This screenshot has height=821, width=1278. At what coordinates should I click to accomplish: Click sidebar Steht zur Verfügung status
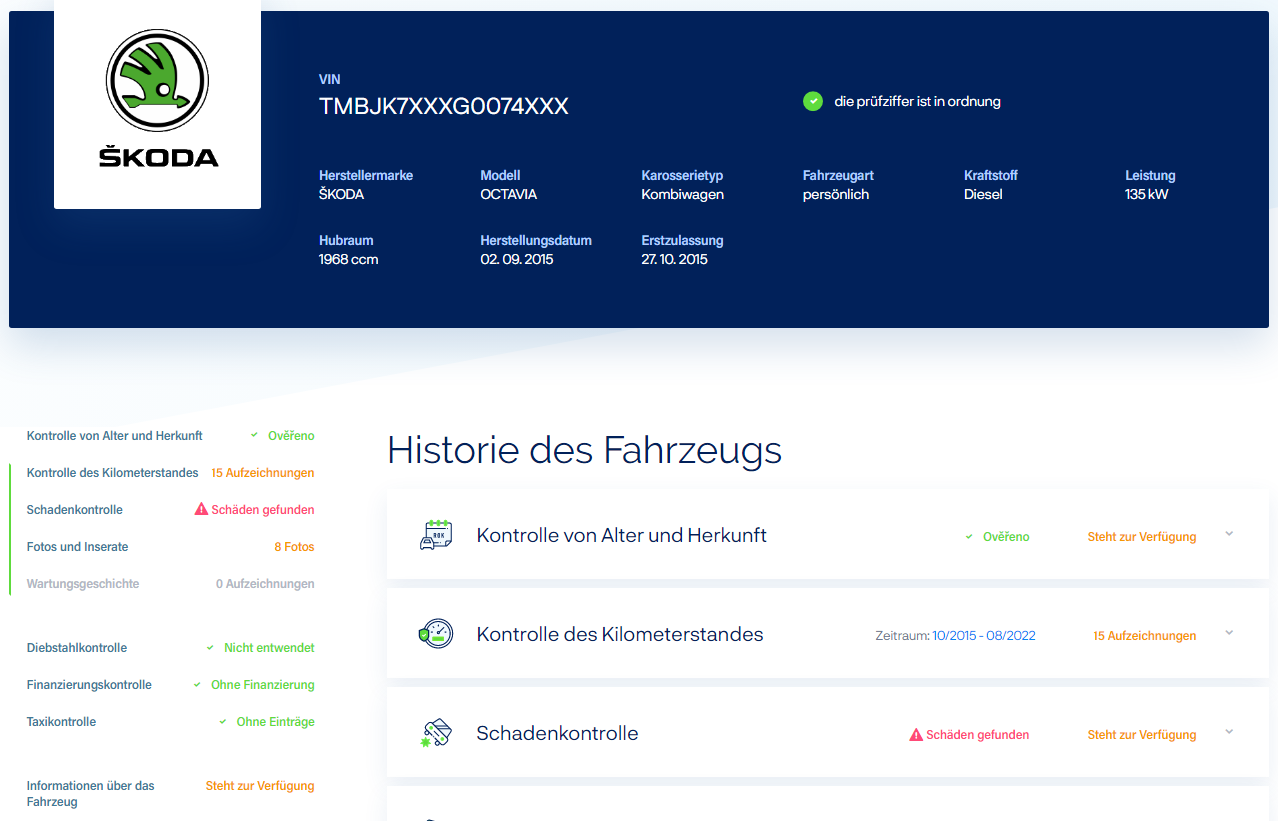pos(260,786)
